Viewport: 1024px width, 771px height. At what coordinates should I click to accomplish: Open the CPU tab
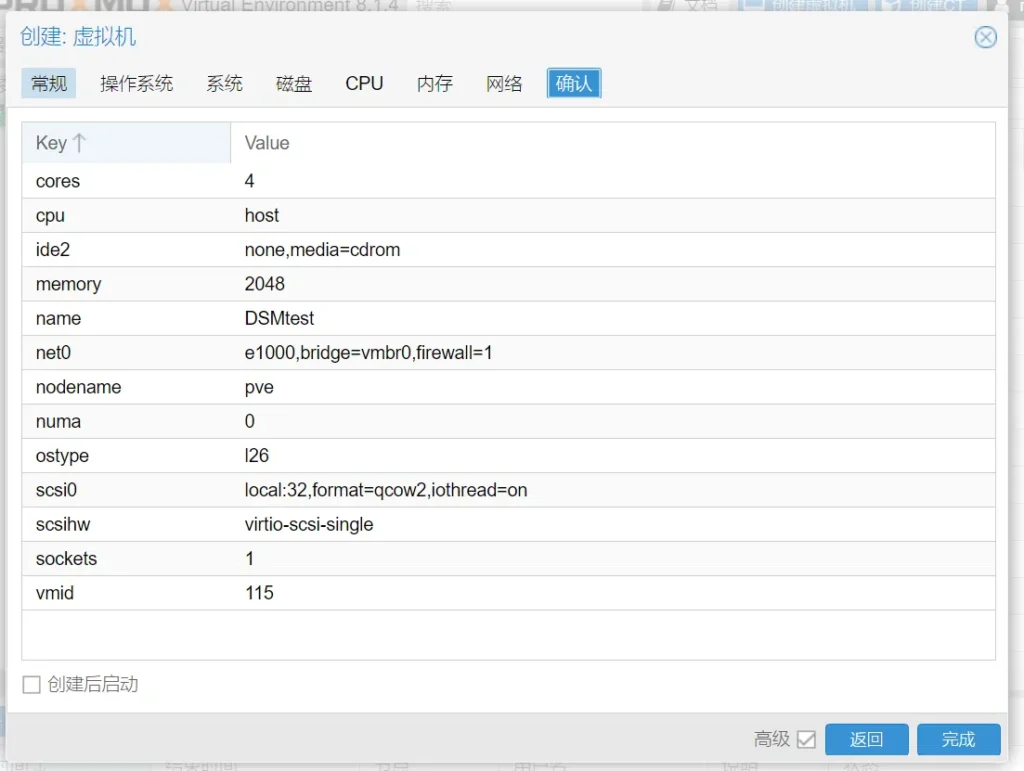(364, 84)
